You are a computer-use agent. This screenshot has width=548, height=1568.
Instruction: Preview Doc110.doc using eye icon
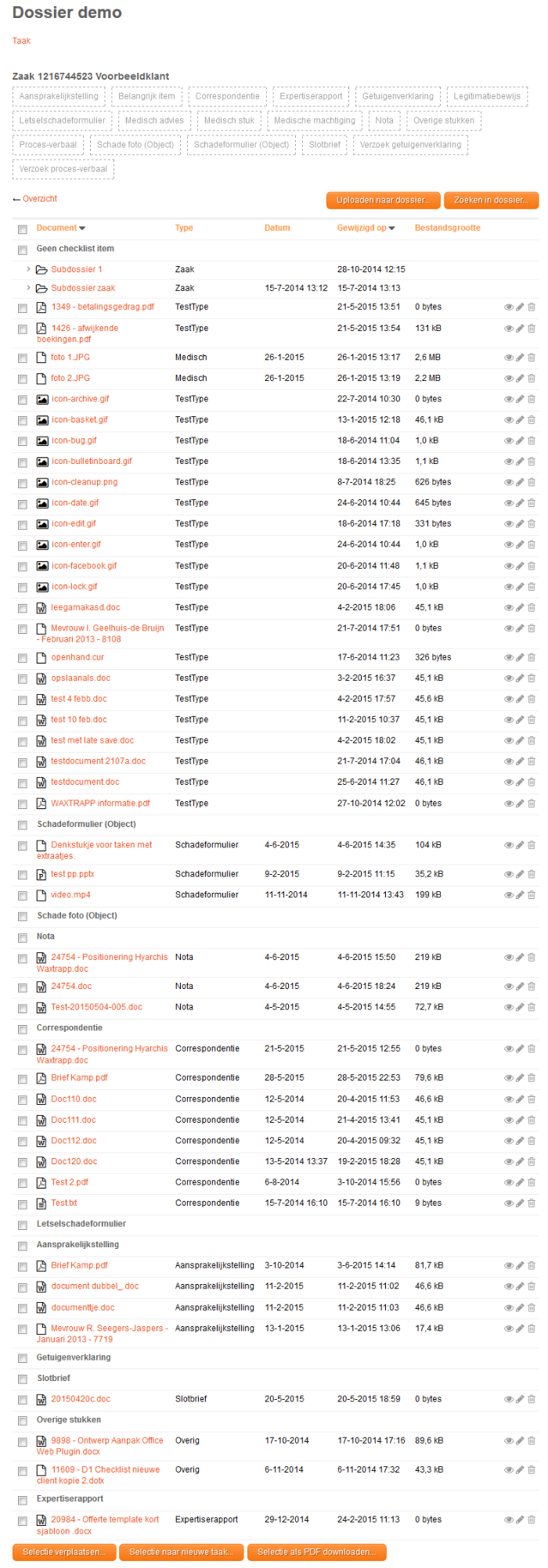[509, 1100]
